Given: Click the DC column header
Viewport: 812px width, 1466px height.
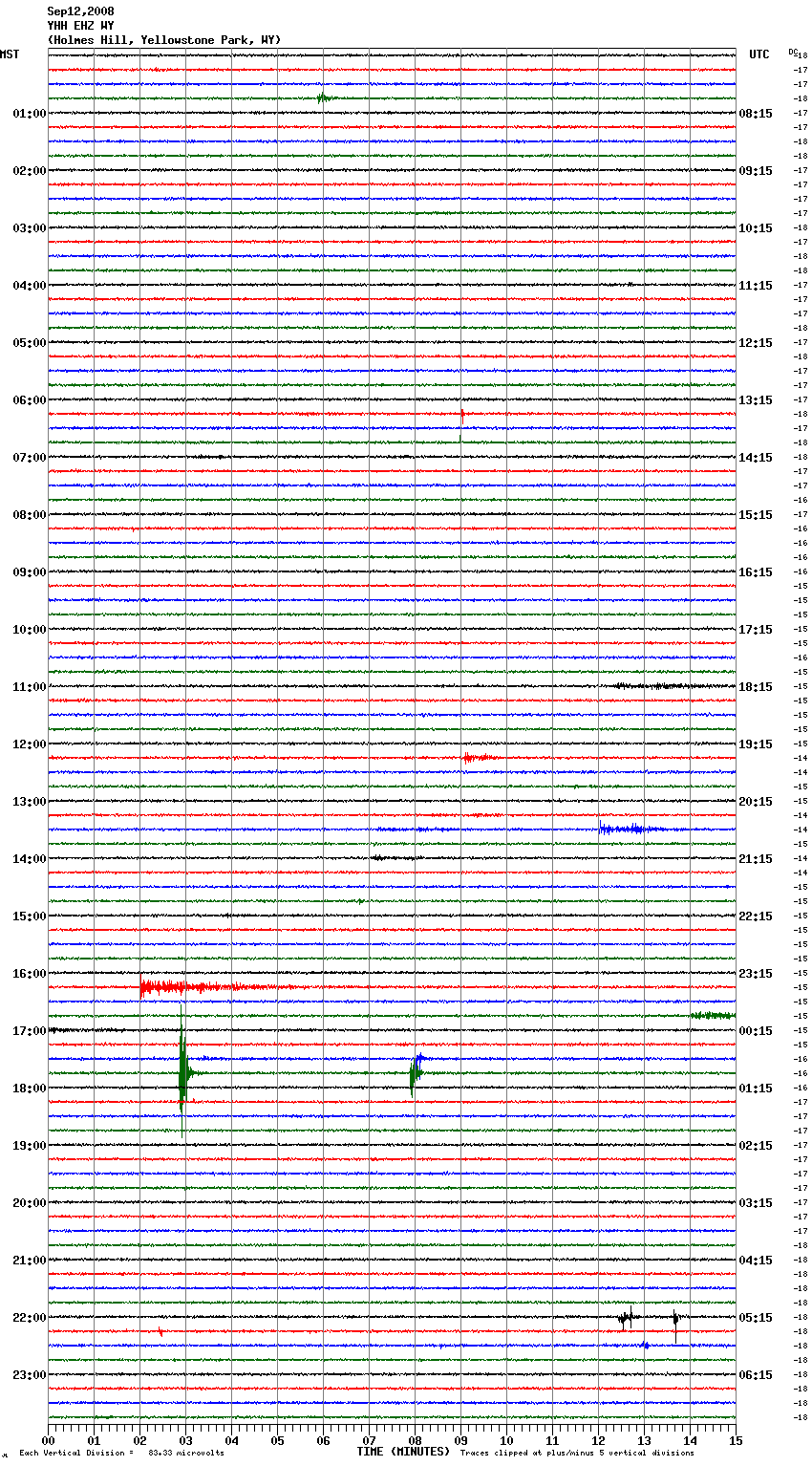Looking at the screenshot, I should click(x=793, y=52).
